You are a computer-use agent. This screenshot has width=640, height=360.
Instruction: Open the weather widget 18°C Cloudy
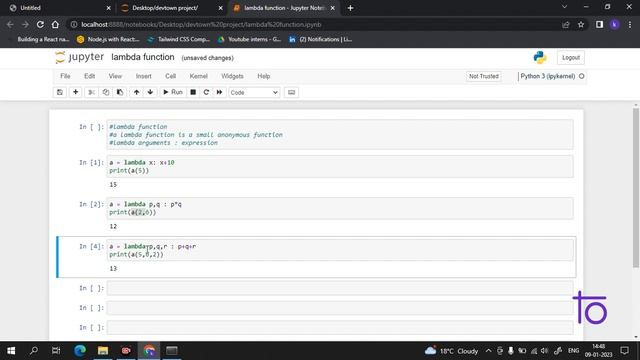click(x=451, y=351)
